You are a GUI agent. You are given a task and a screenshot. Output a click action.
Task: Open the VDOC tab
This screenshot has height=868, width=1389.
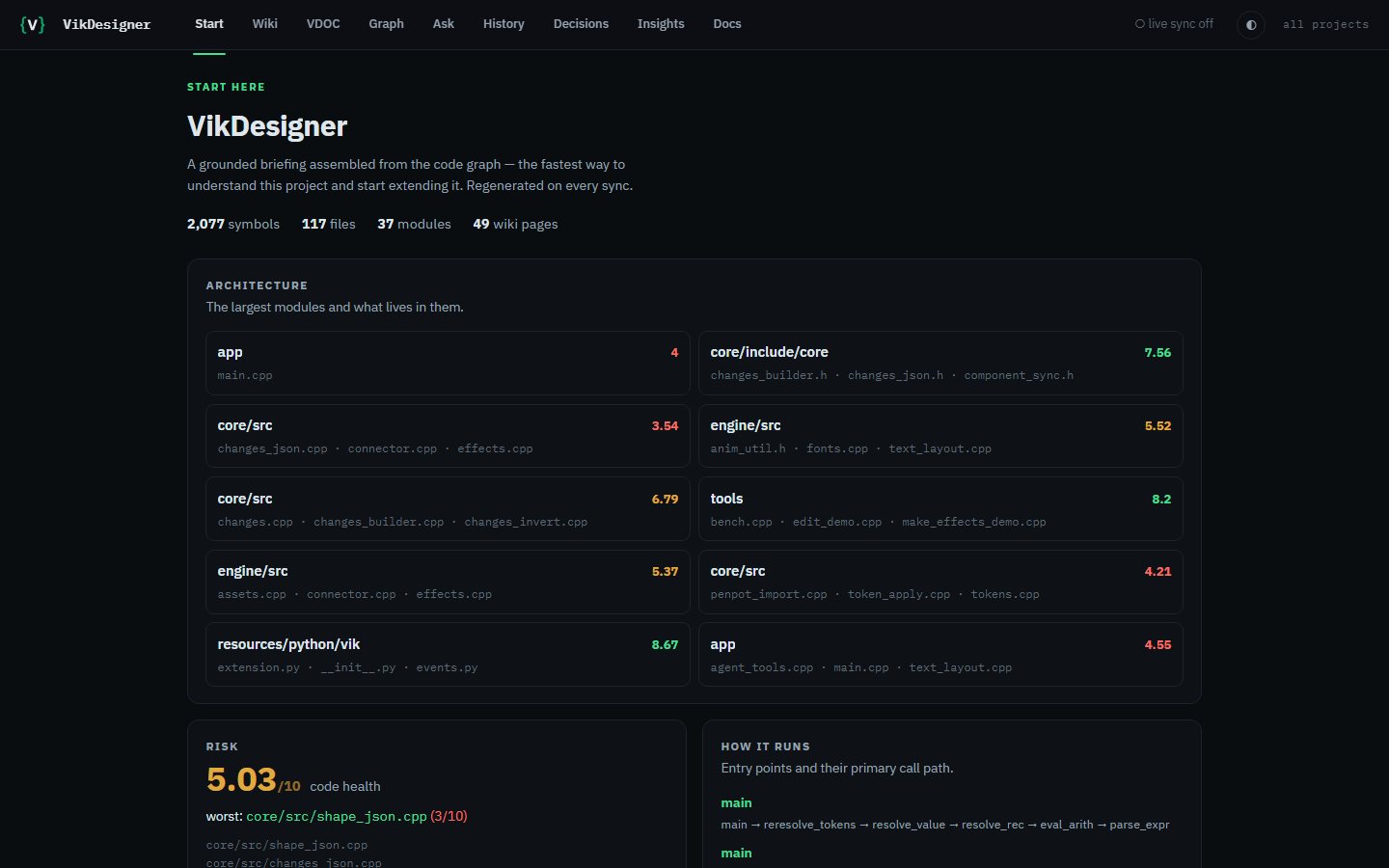tap(323, 24)
